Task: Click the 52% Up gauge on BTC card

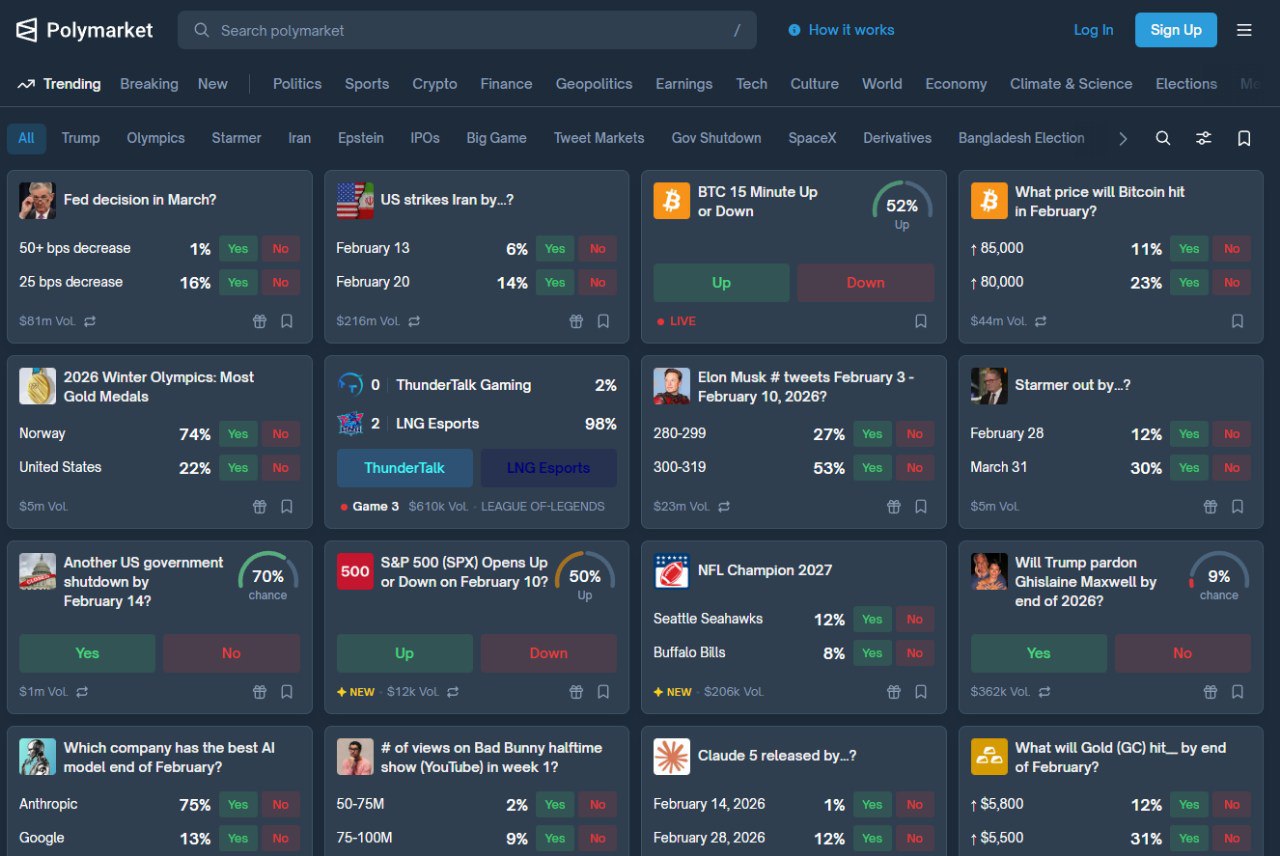Action: pos(901,207)
